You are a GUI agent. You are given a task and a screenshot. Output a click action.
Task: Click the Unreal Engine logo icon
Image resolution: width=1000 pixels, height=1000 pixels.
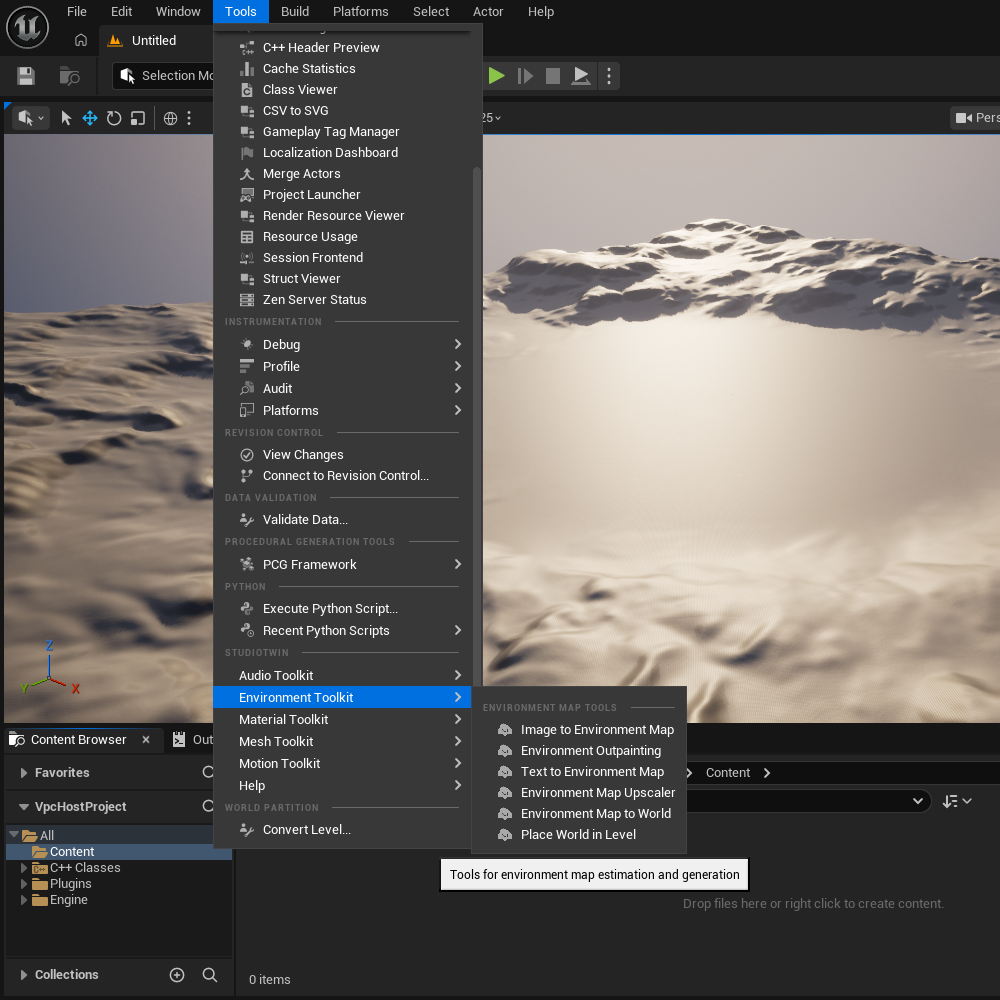[27, 27]
